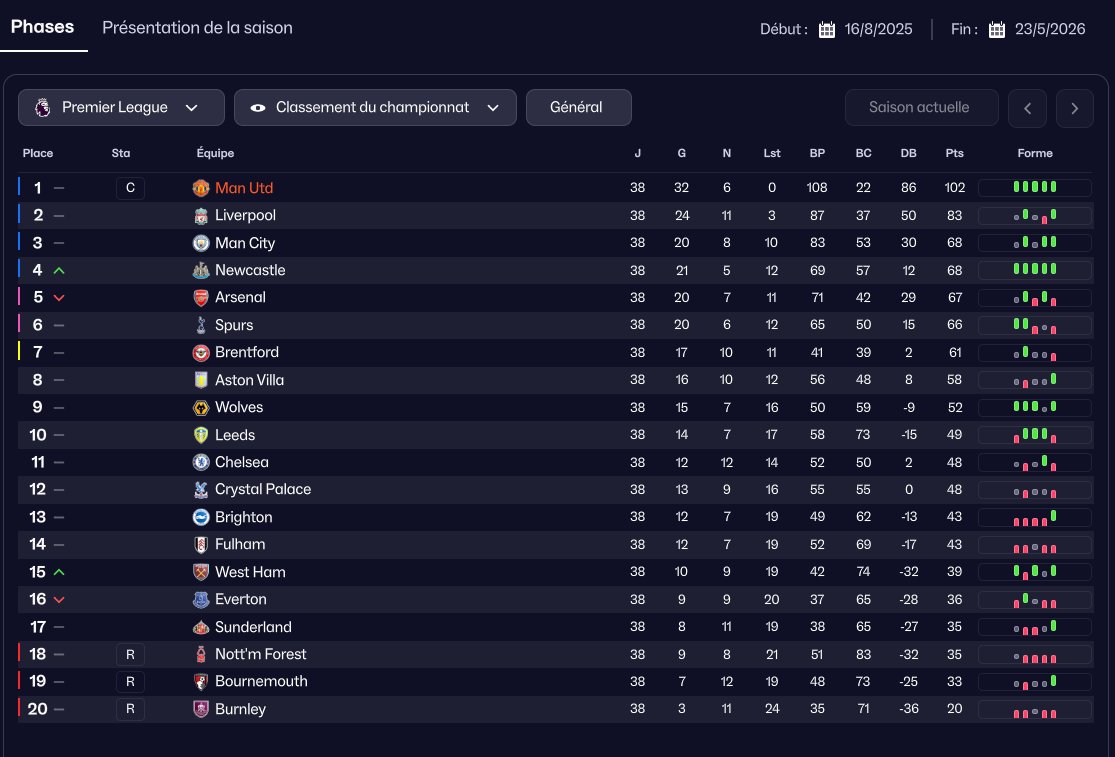Image resolution: width=1115 pixels, height=757 pixels.
Task: Click the Liverpool club badge icon
Action: [x=200, y=215]
